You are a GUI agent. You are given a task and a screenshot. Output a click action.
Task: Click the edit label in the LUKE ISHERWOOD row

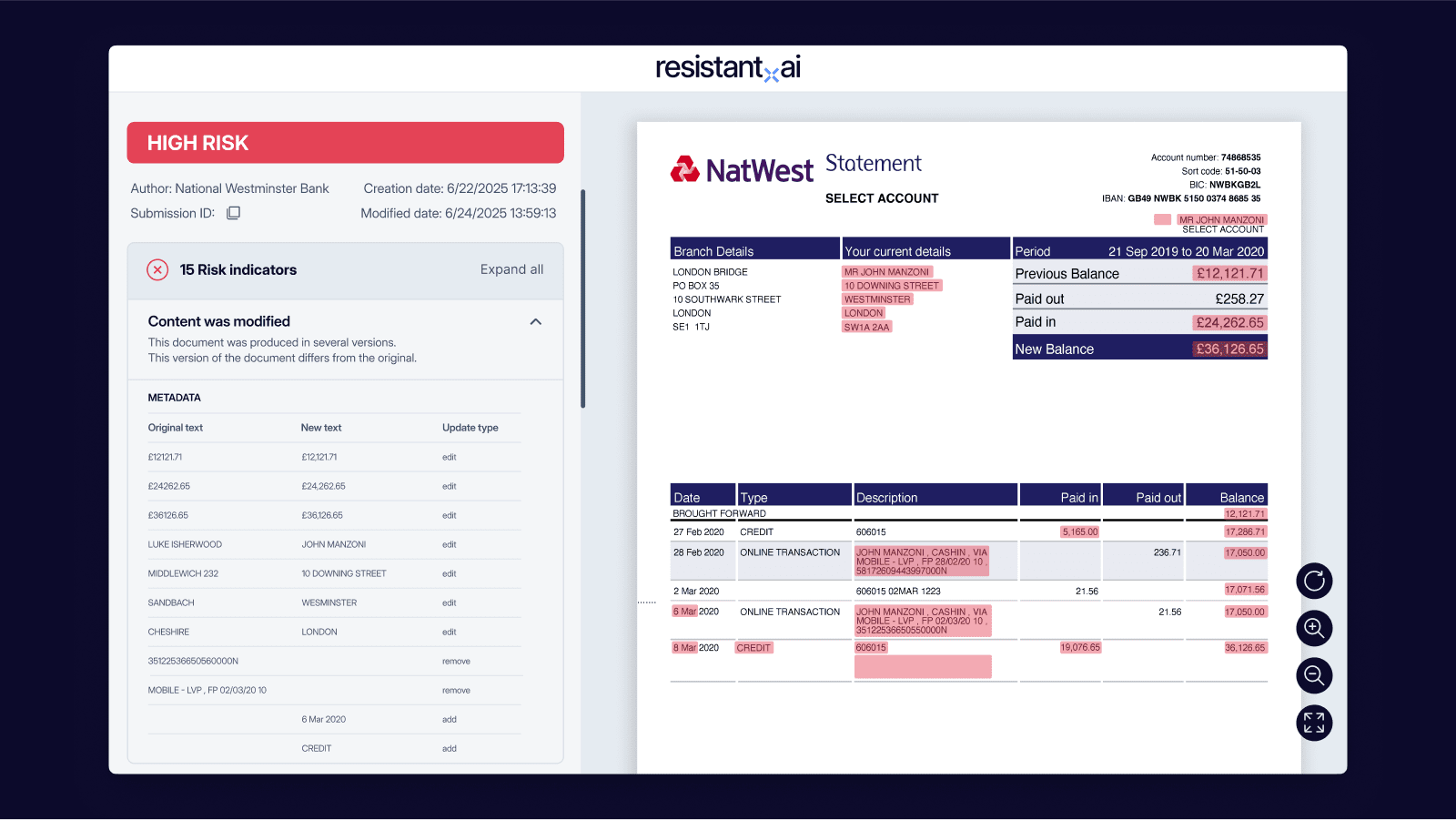pos(450,544)
